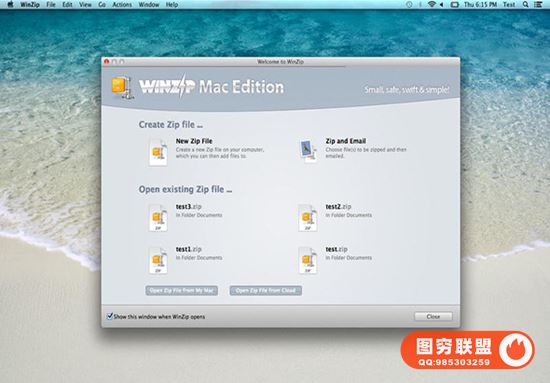550x383 pixels.
Task: Open the Apple menu
Action: (x=10, y=5)
